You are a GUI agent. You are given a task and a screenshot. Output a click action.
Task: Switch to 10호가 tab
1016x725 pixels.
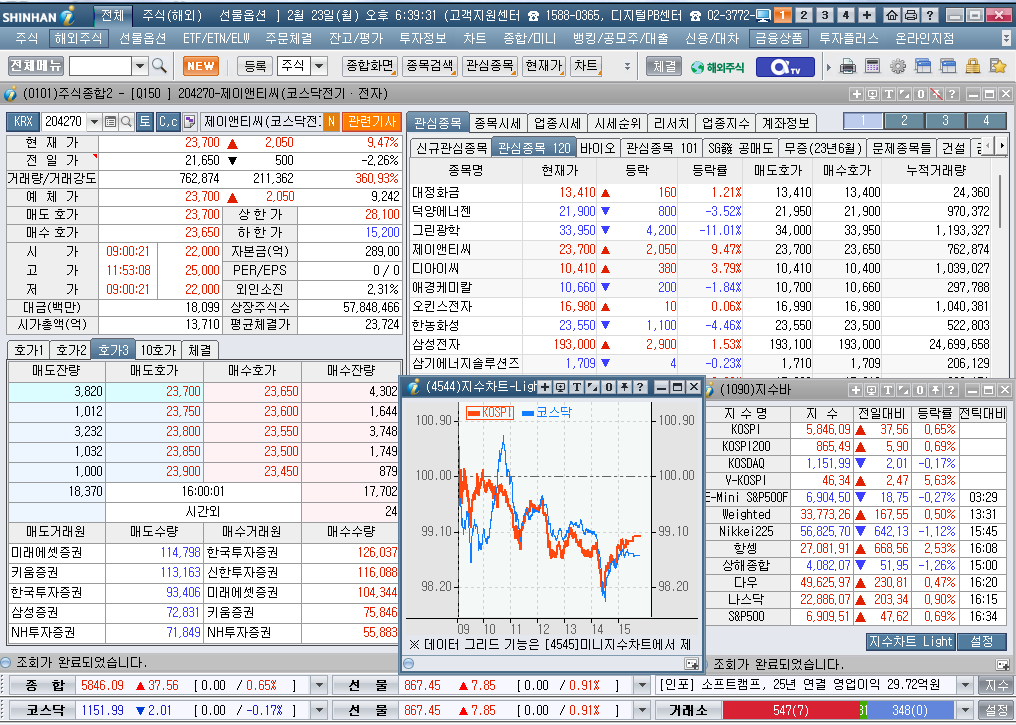click(x=158, y=350)
